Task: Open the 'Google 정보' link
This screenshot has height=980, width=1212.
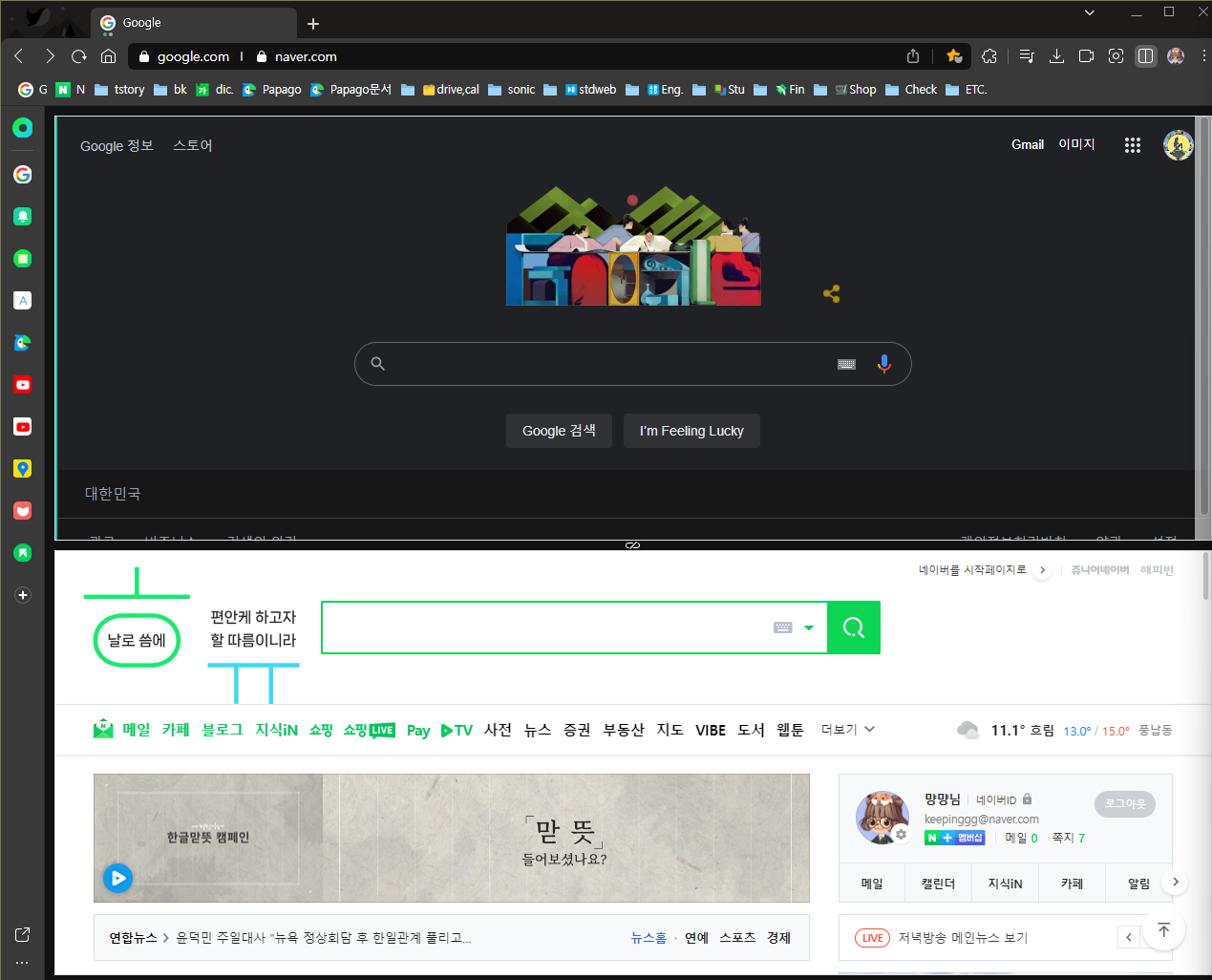Action: pos(117,145)
